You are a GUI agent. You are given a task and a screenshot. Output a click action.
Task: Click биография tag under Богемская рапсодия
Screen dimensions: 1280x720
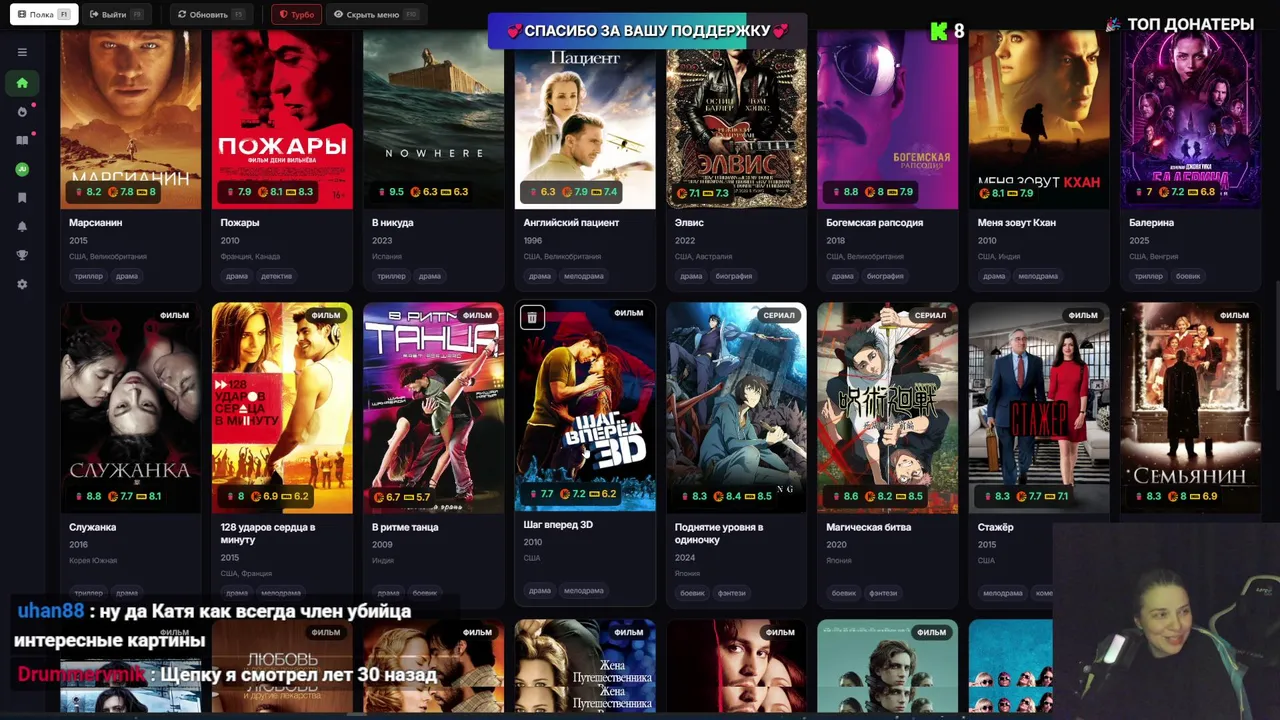(x=885, y=276)
